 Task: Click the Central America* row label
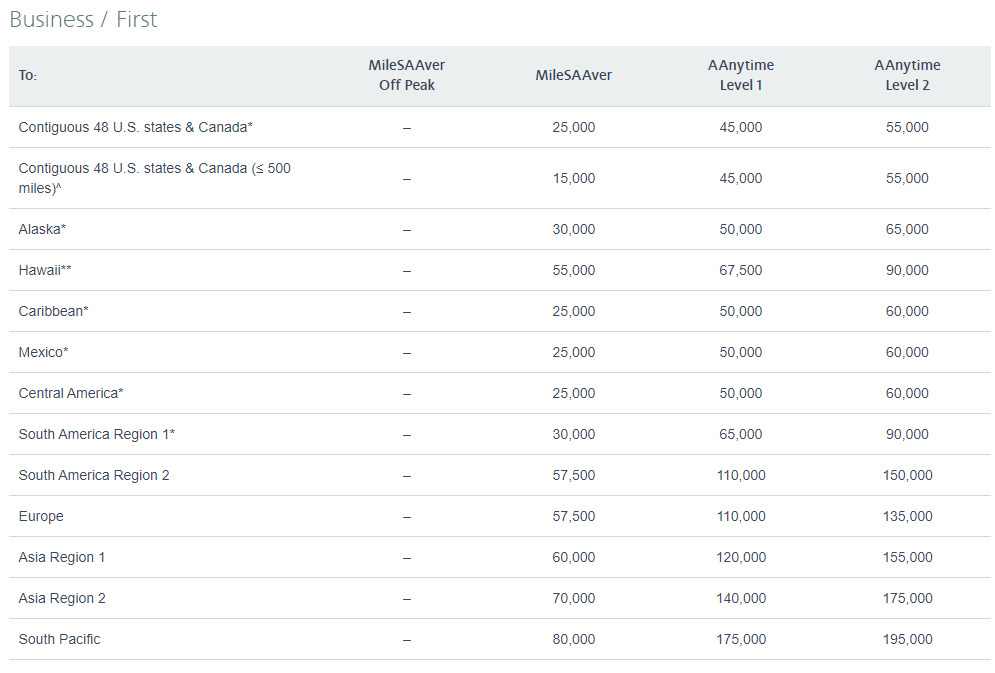click(x=71, y=393)
